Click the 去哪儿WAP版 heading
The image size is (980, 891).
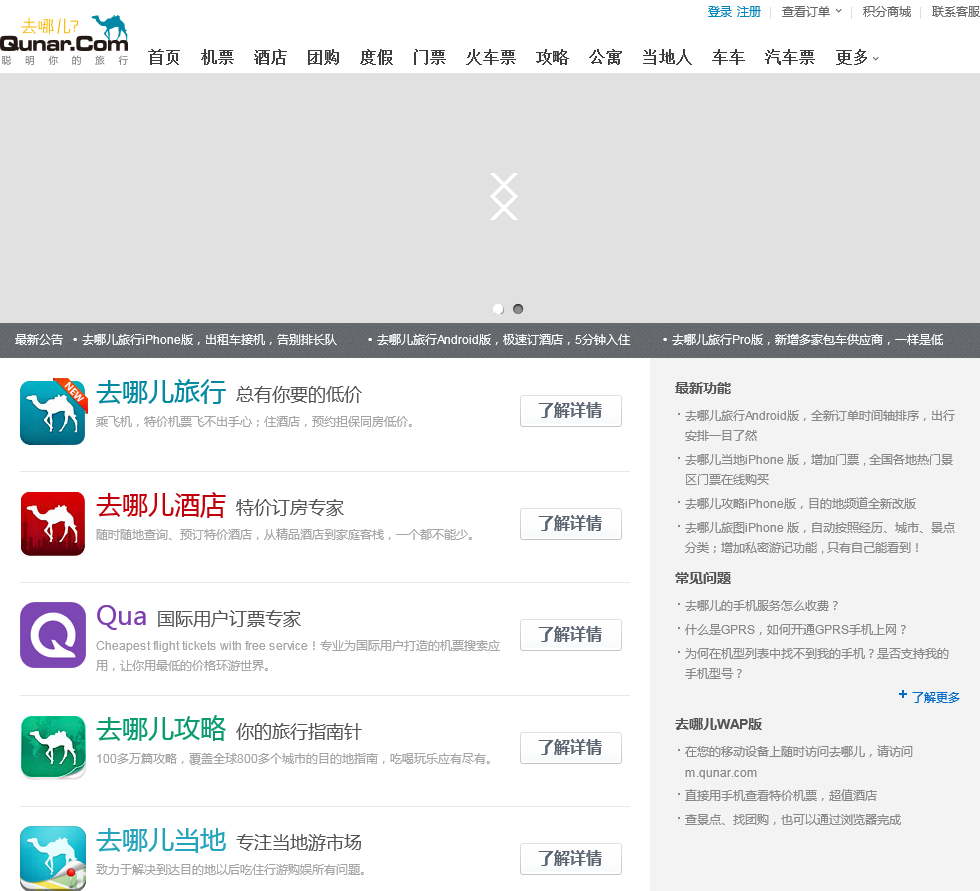click(x=718, y=724)
